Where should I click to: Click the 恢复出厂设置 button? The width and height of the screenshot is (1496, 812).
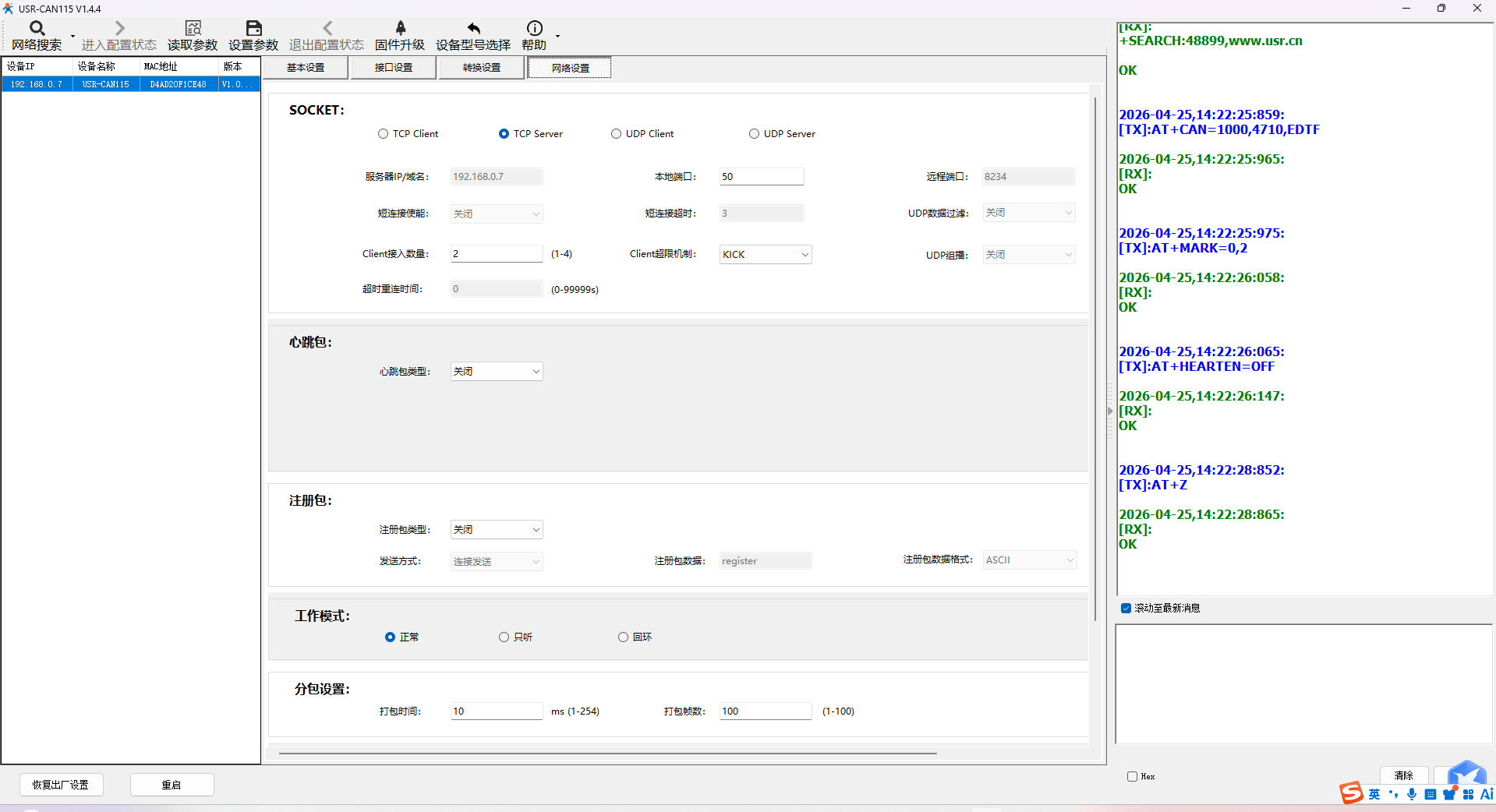click(x=61, y=785)
